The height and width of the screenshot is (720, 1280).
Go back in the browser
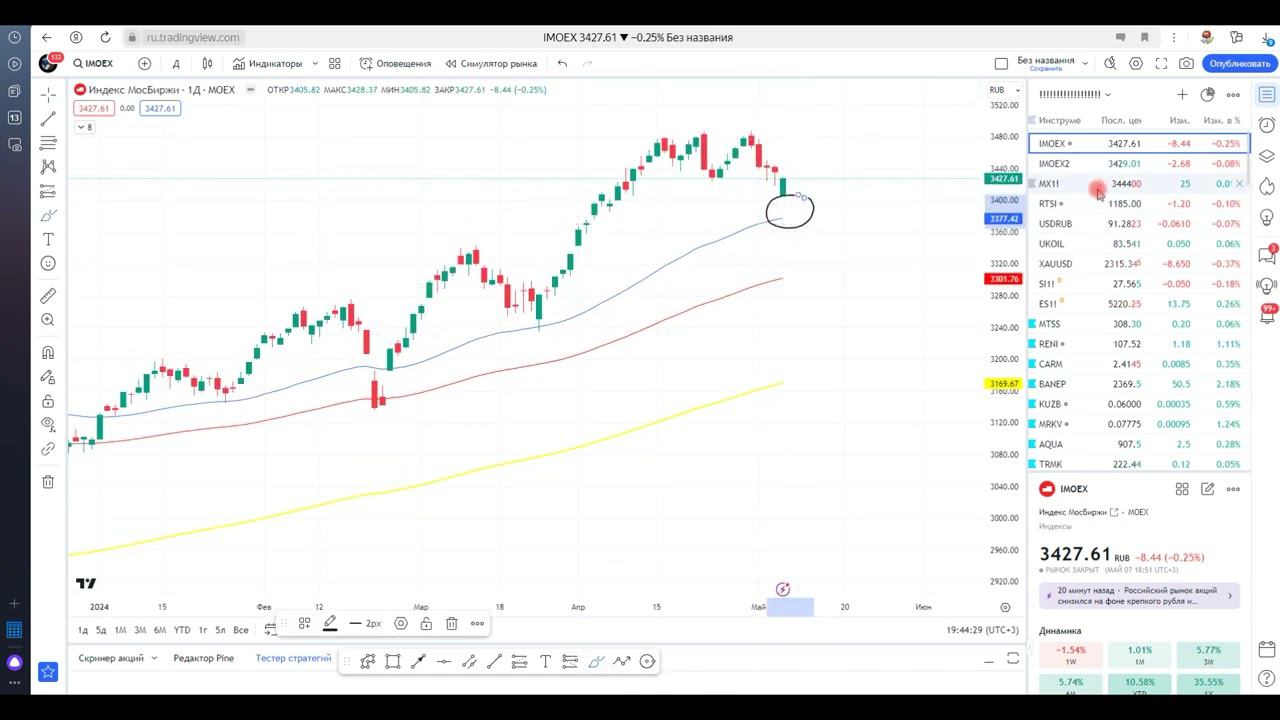point(47,37)
